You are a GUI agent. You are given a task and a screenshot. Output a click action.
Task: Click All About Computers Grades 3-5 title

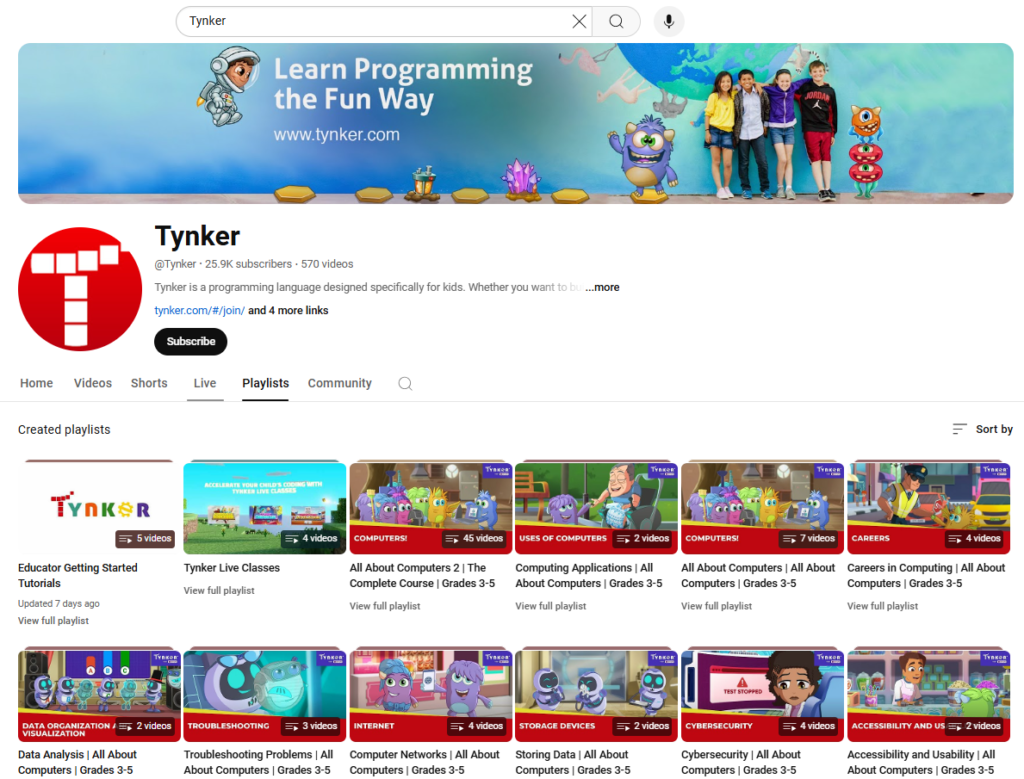[758, 575]
